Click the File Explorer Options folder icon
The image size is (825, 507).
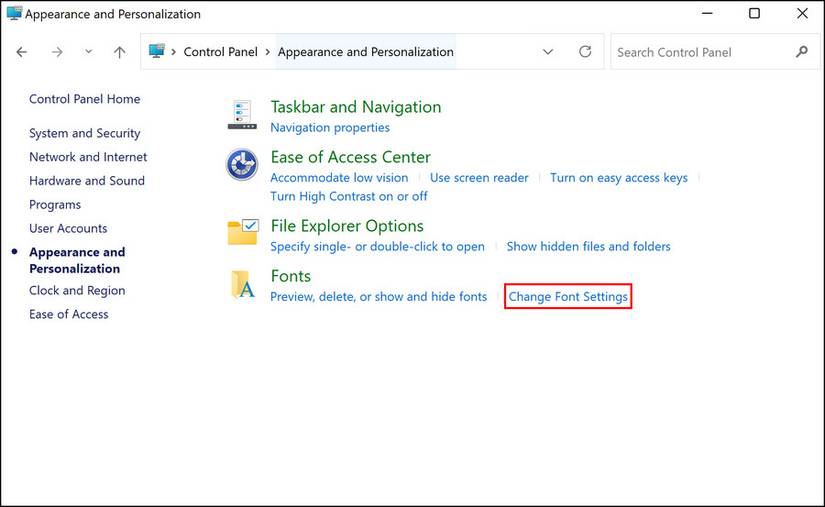pos(242,232)
